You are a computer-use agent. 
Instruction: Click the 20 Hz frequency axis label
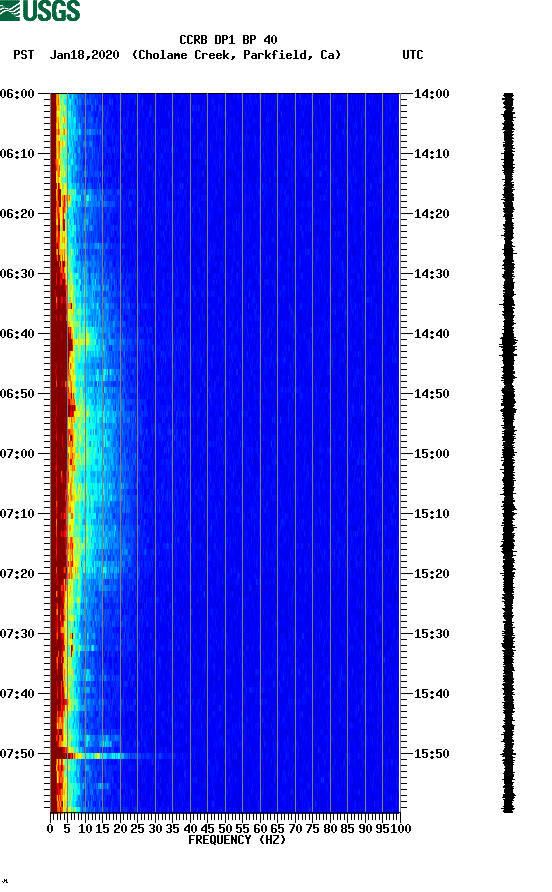coord(120,829)
